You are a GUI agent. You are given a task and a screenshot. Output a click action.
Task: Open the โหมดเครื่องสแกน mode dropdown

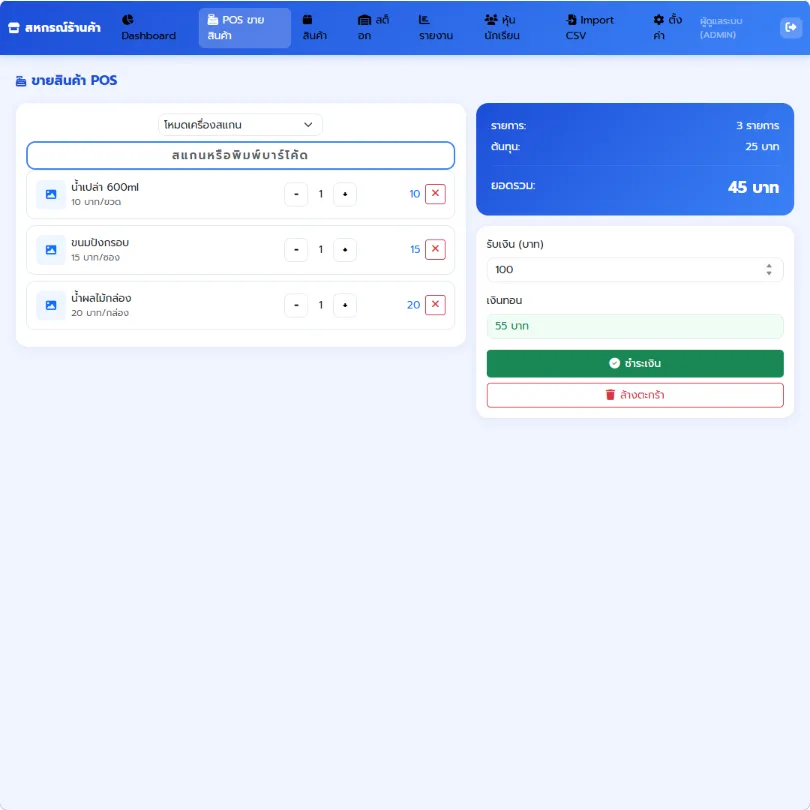(x=240, y=124)
